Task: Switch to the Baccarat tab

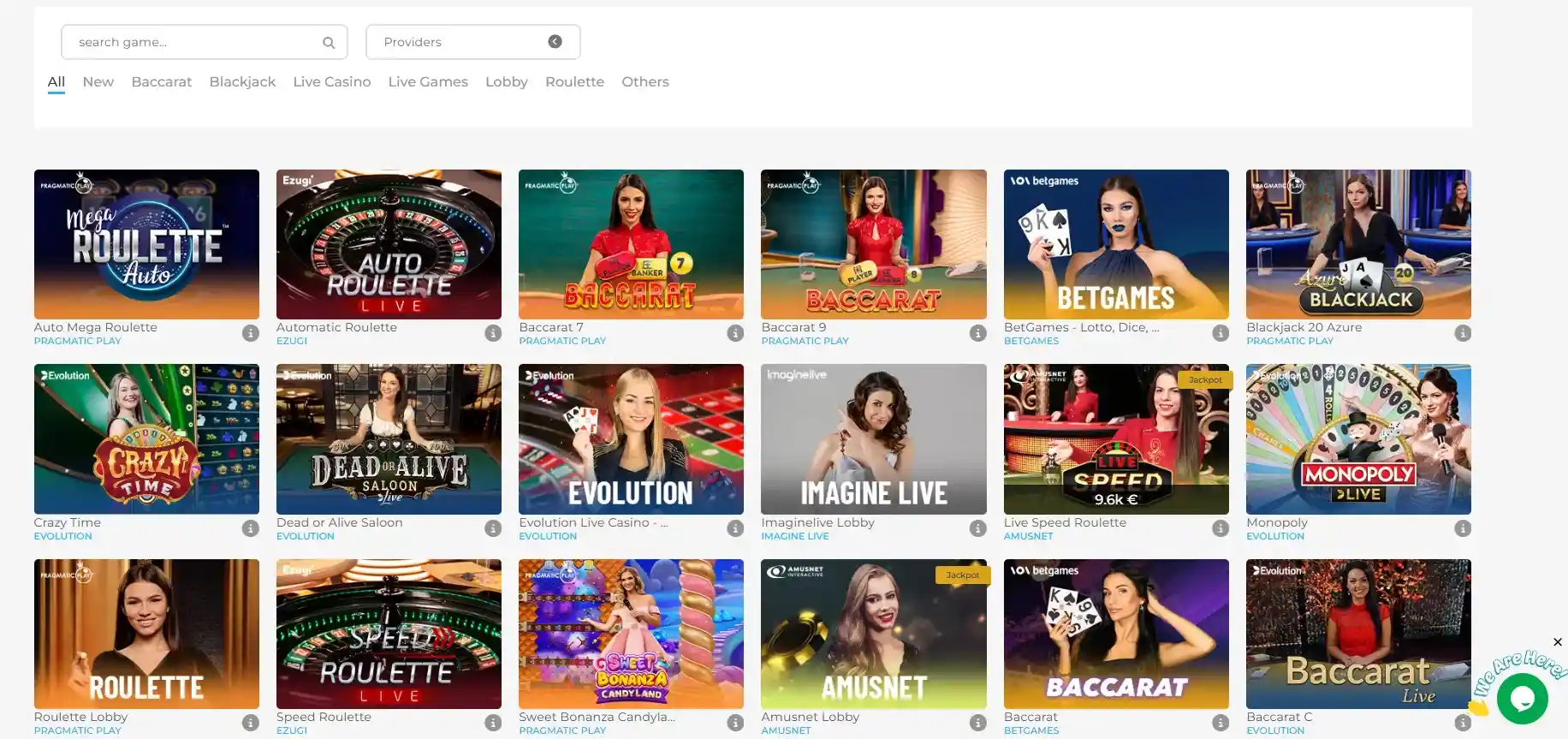Action: pos(162,82)
